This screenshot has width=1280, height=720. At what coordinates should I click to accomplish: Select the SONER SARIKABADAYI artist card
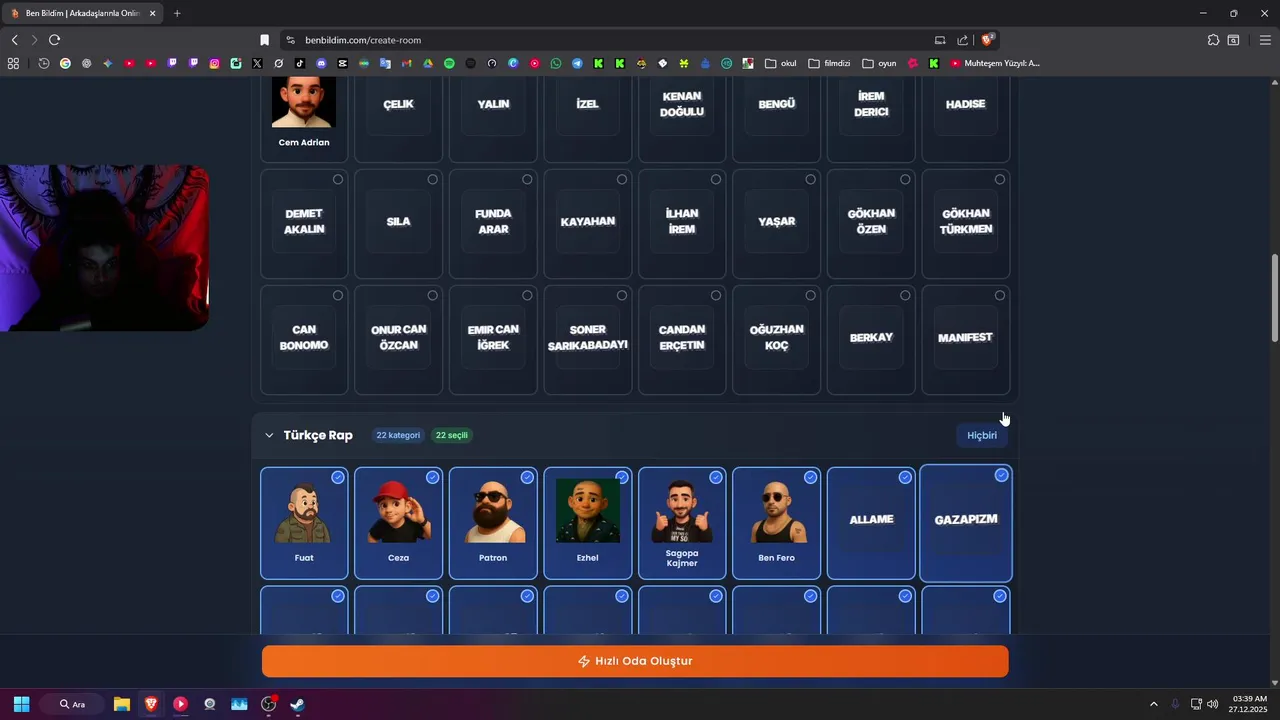point(588,339)
